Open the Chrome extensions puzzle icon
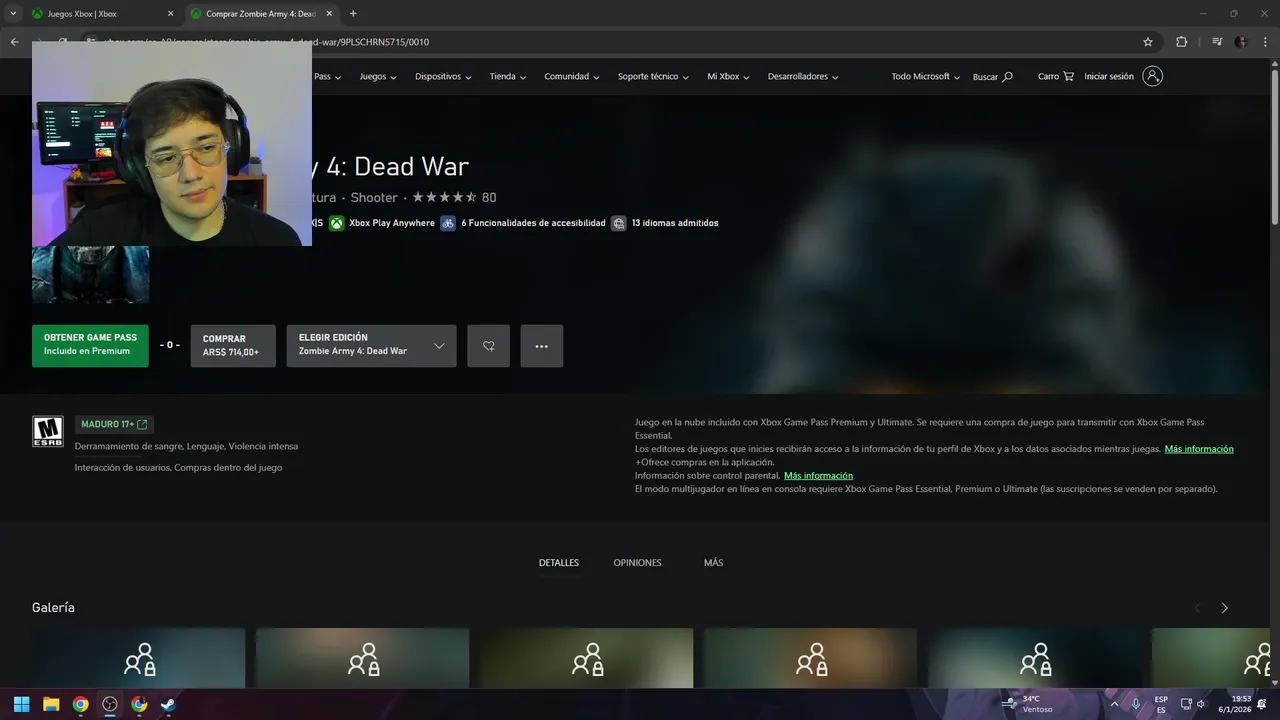The image size is (1280, 720). [x=1181, y=42]
